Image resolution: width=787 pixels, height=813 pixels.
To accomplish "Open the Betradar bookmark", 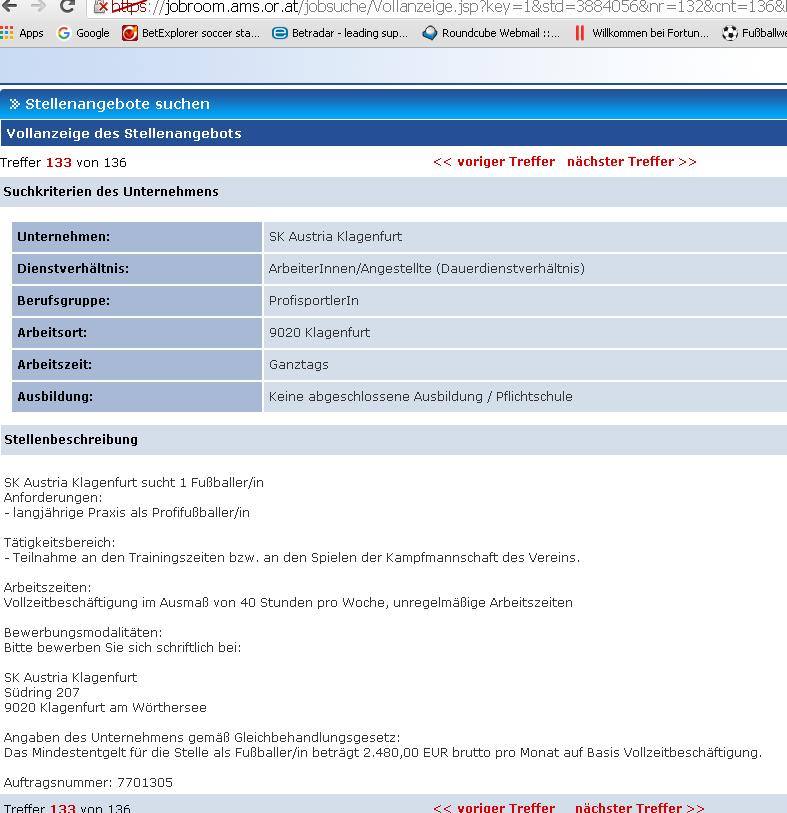I will click(340, 33).
